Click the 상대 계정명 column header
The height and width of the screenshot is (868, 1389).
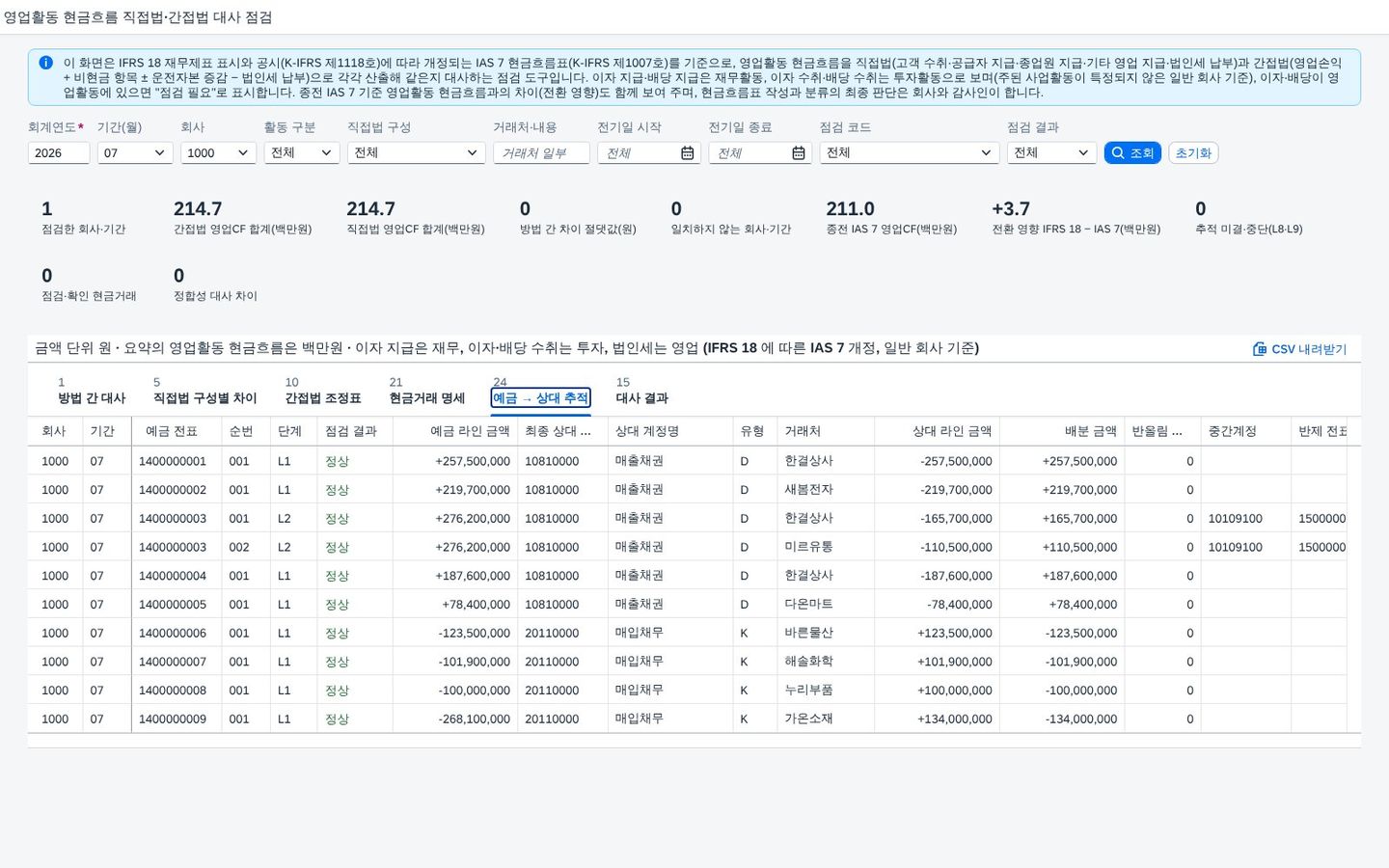670,431
